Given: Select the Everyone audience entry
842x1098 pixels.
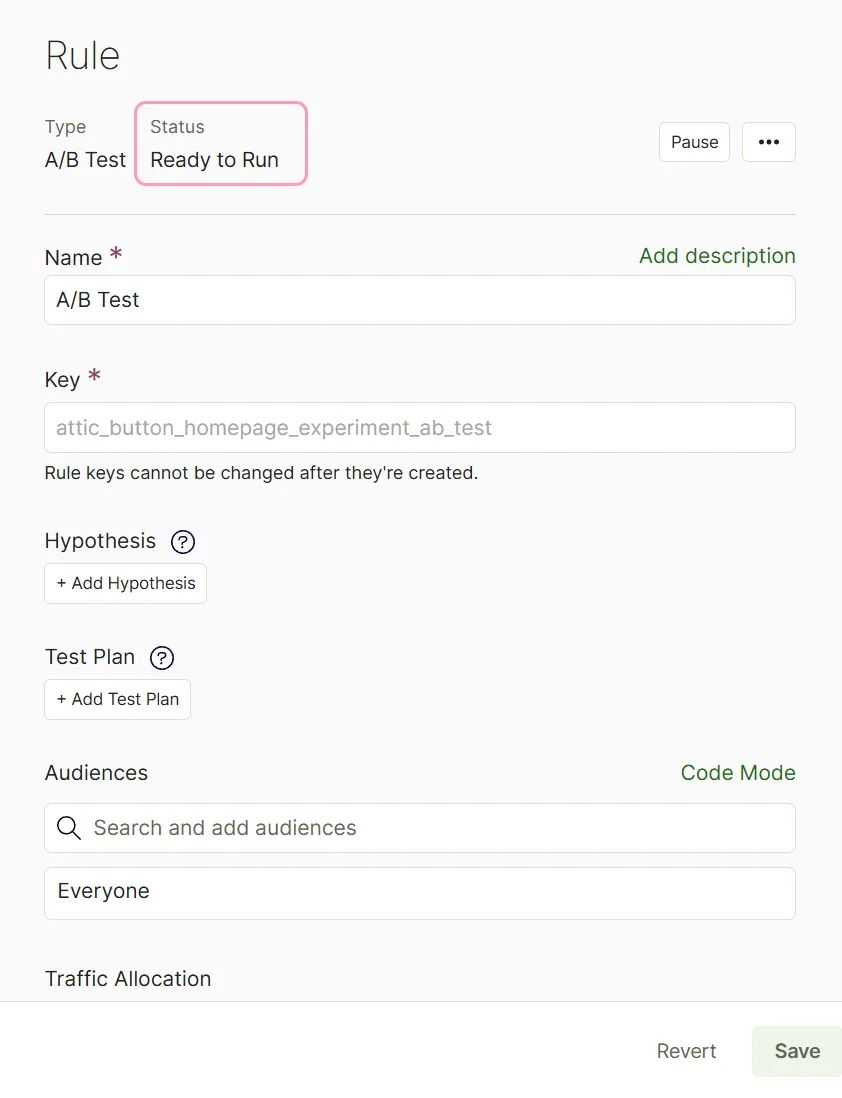Looking at the screenshot, I should click(420, 894).
